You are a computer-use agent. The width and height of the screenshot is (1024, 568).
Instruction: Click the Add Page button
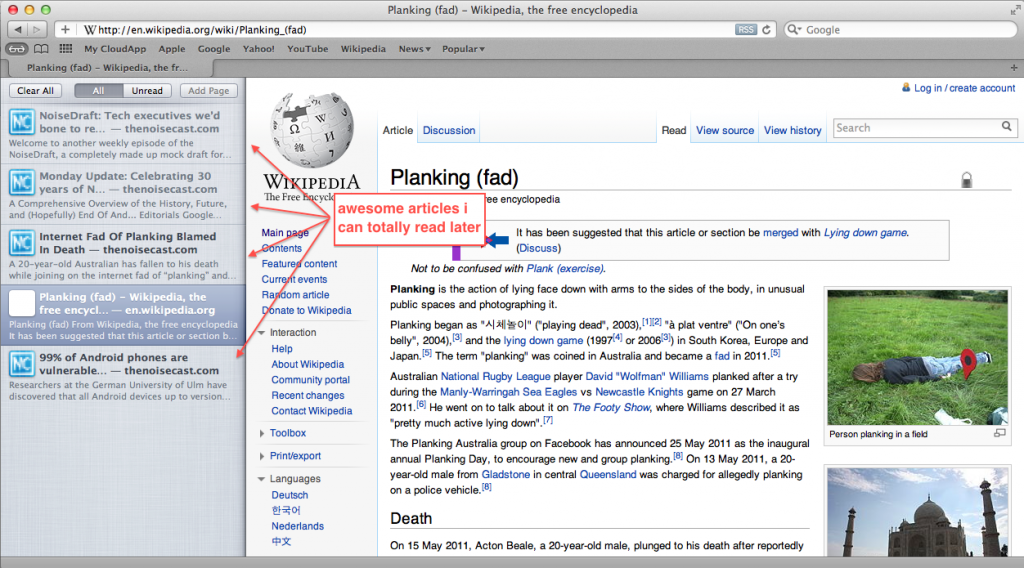tap(208, 91)
